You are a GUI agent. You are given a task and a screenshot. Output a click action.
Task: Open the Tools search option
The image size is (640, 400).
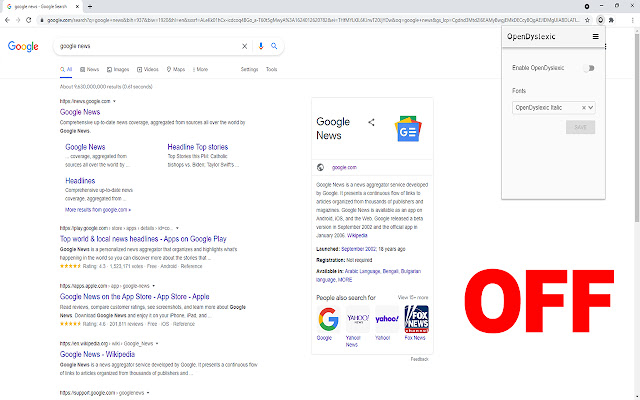271,69
